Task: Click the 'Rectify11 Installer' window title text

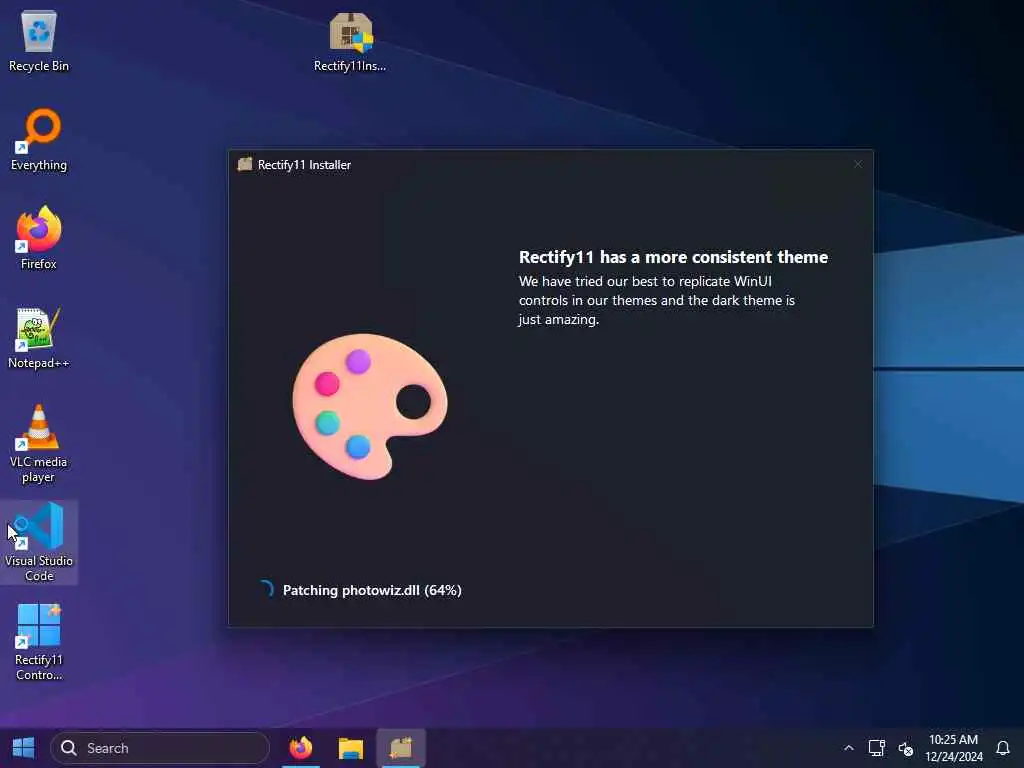Action: coord(304,165)
